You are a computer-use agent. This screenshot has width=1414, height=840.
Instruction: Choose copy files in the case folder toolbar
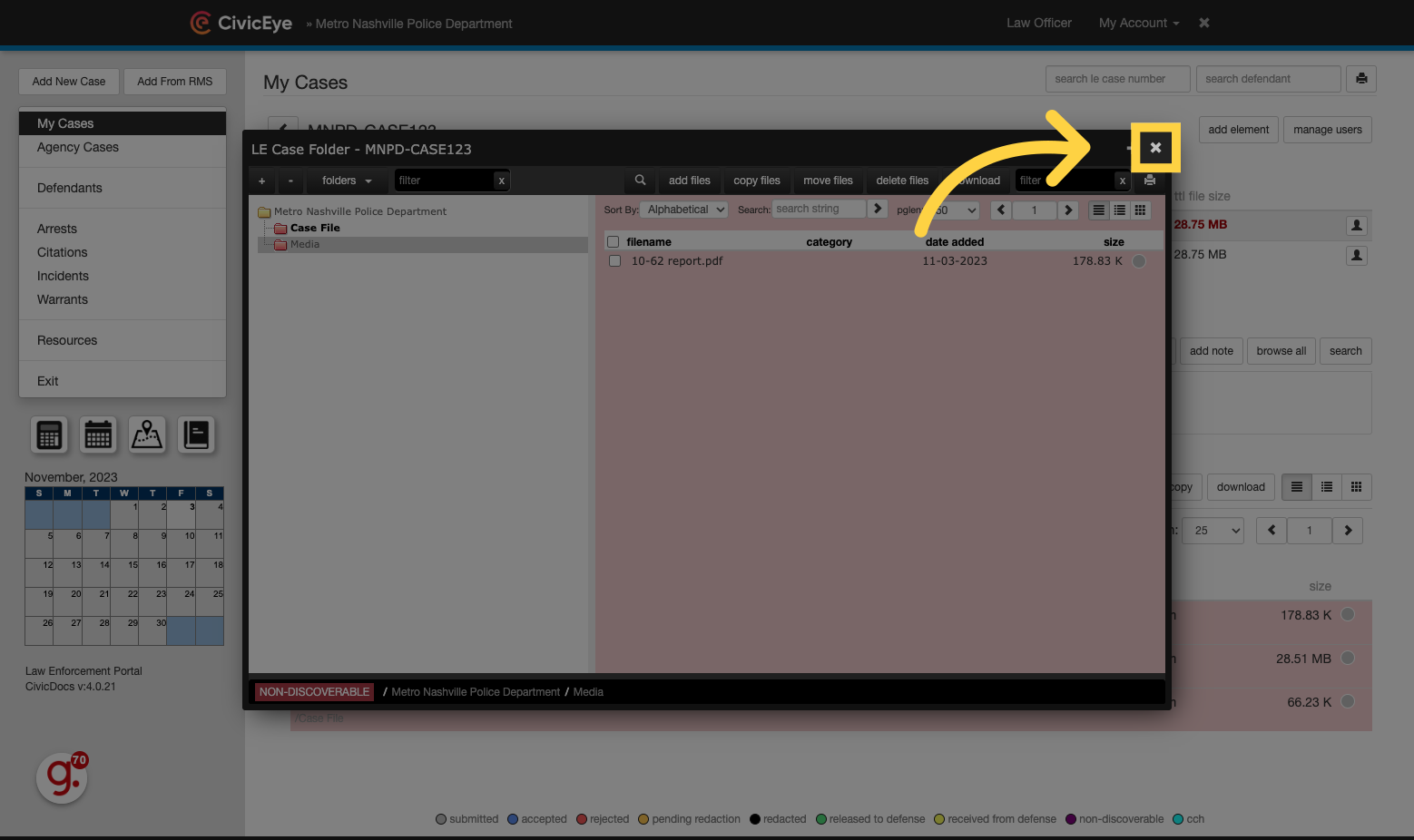point(757,181)
